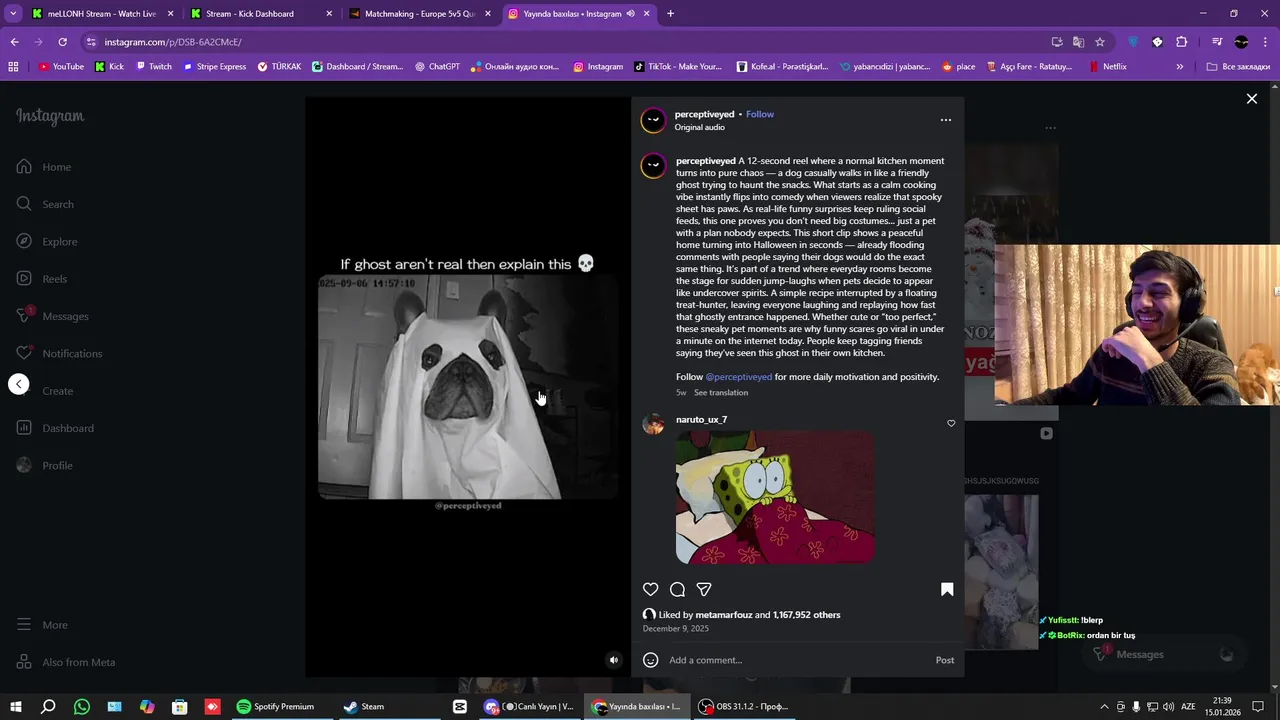This screenshot has height=720, width=1280.
Task: Open the Все закладки bookmarks folder
Action: coord(1238,67)
